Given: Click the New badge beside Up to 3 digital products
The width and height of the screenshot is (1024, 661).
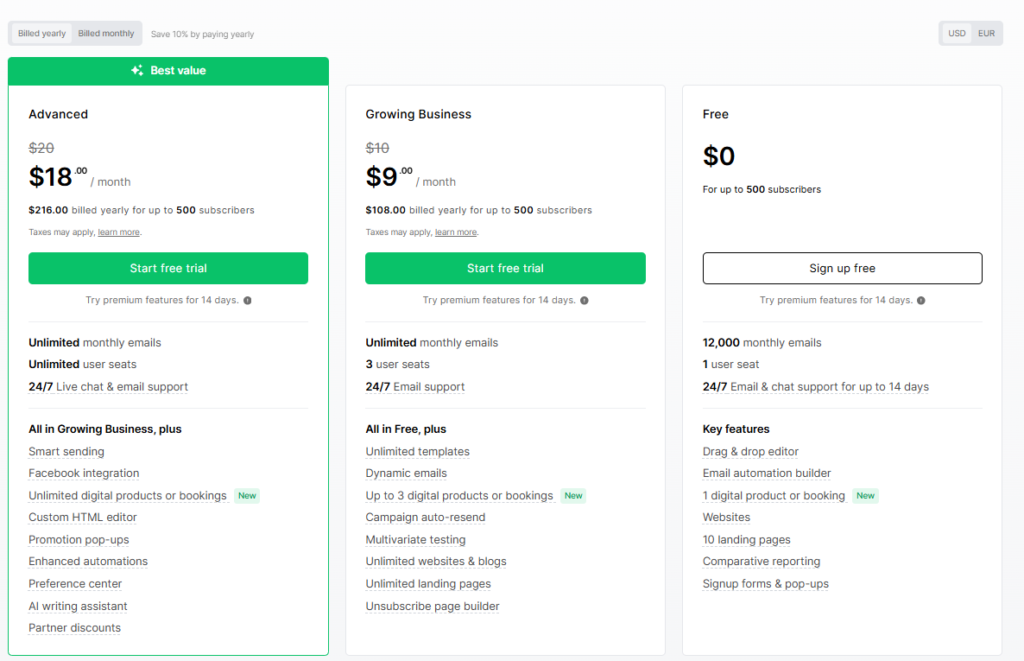Looking at the screenshot, I should click(x=573, y=496).
